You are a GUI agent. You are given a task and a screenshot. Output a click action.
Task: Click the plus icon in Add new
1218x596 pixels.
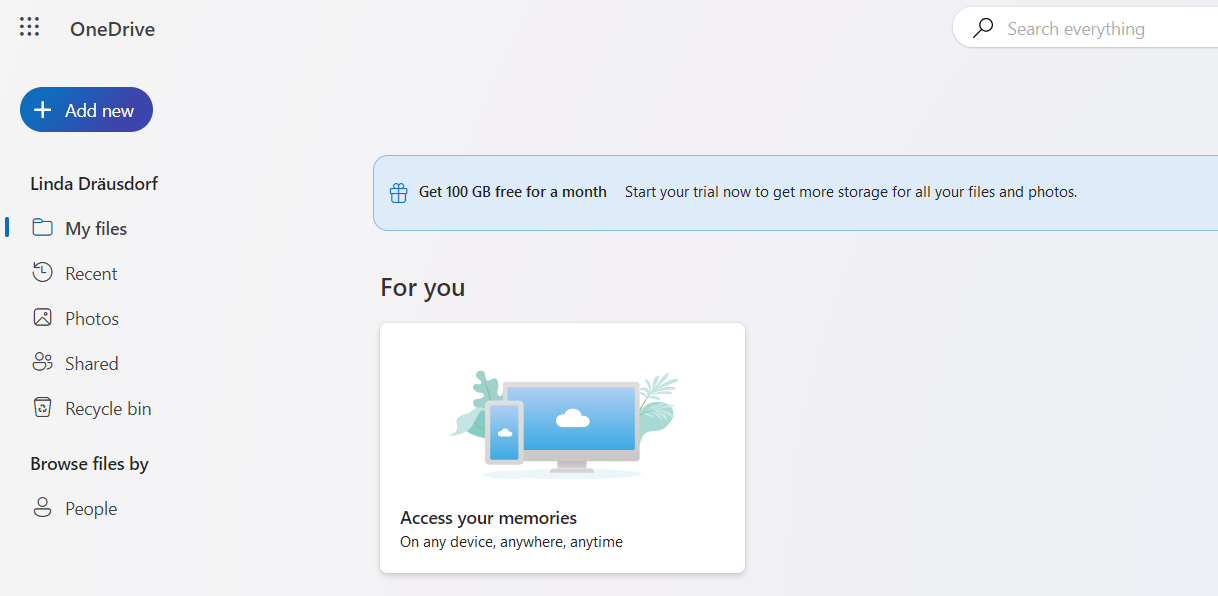click(42, 110)
